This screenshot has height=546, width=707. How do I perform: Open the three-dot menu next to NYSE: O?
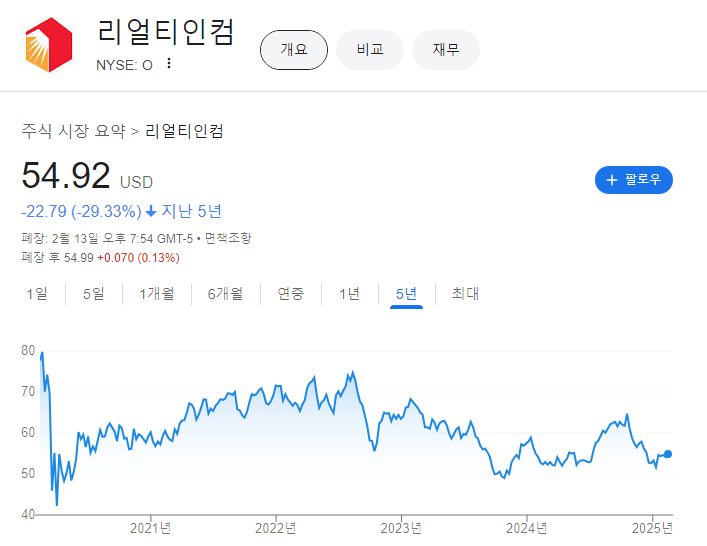tap(169, 64)
